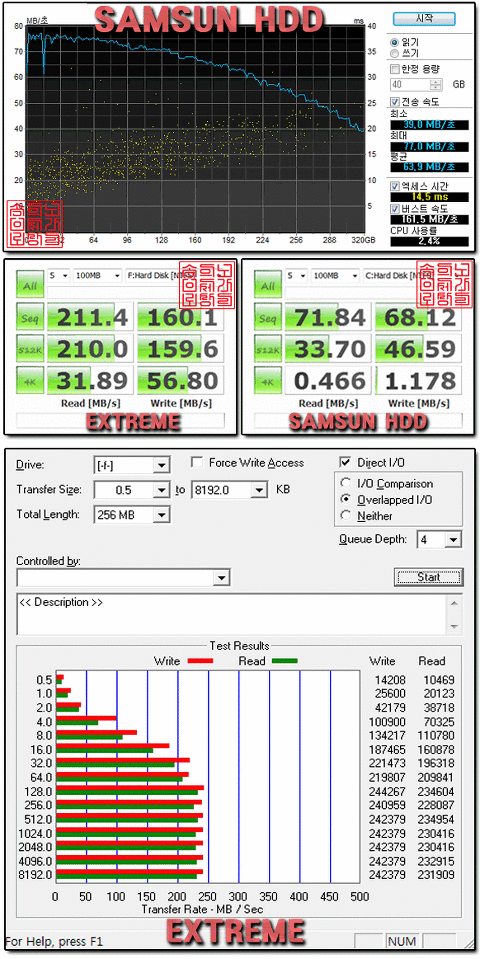Toggle the Direct I/O checkbox
The height and width of the screenshot is (959, 480).
[345, 463]
